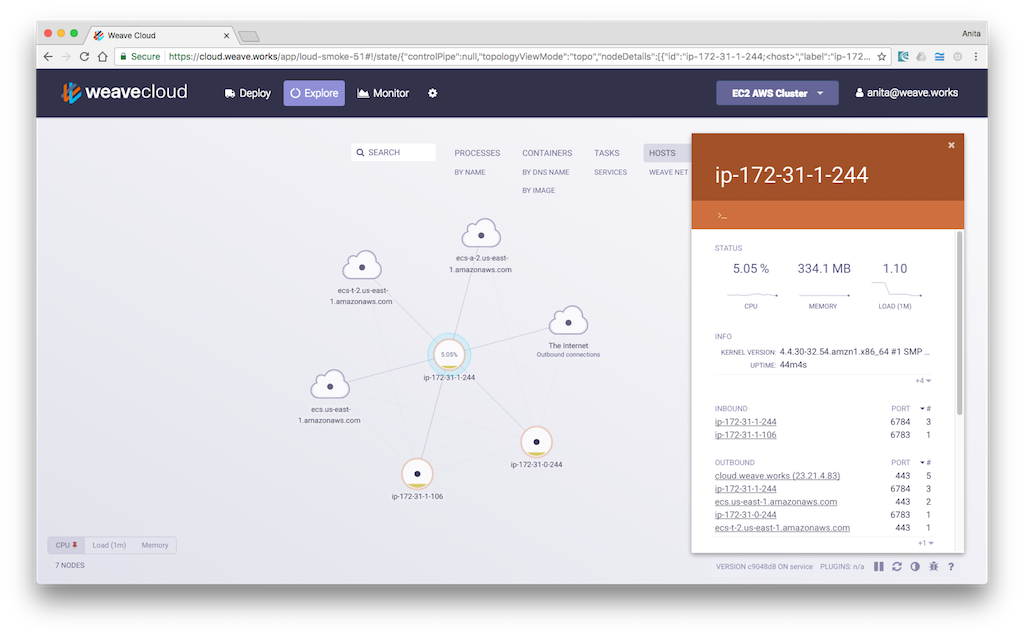Open the Deploy section
The height and width of the screenshot is (636, 1024).
[x=248, y=93]
